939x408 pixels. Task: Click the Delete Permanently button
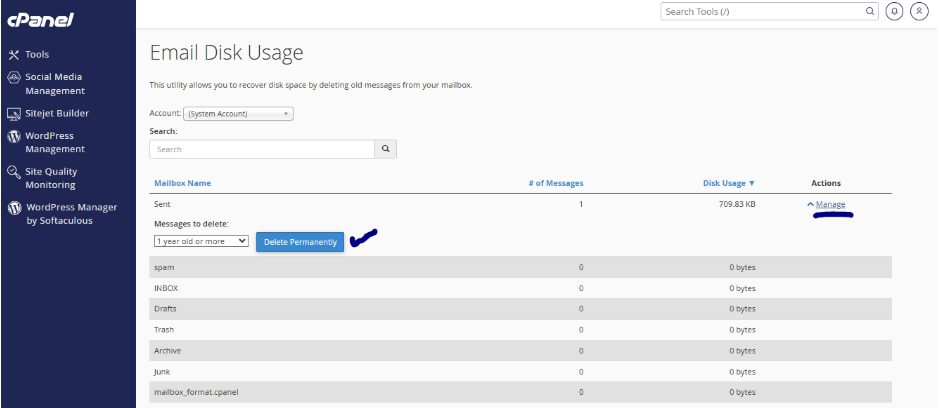point(300,242)
